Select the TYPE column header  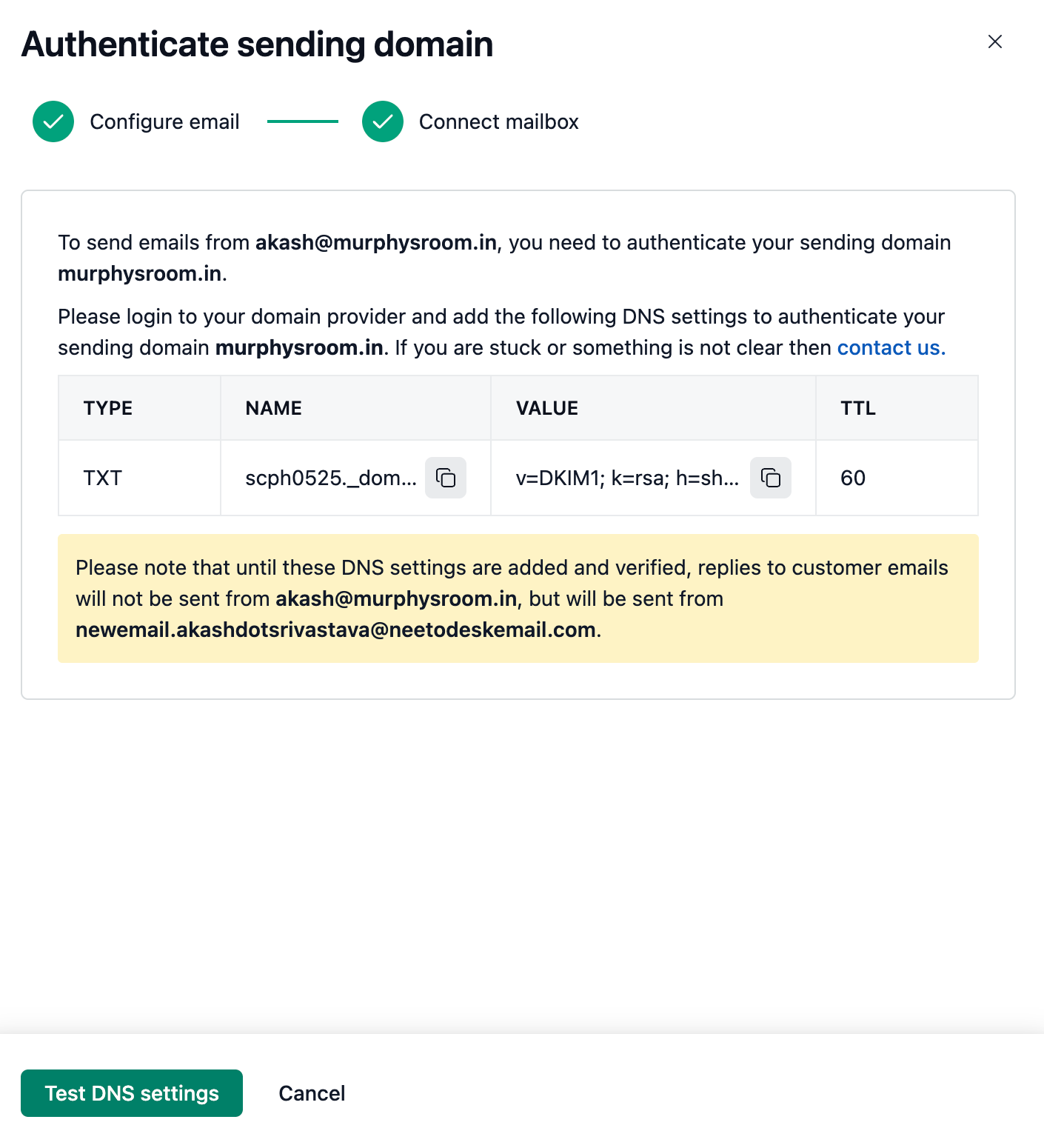[108, 408]
